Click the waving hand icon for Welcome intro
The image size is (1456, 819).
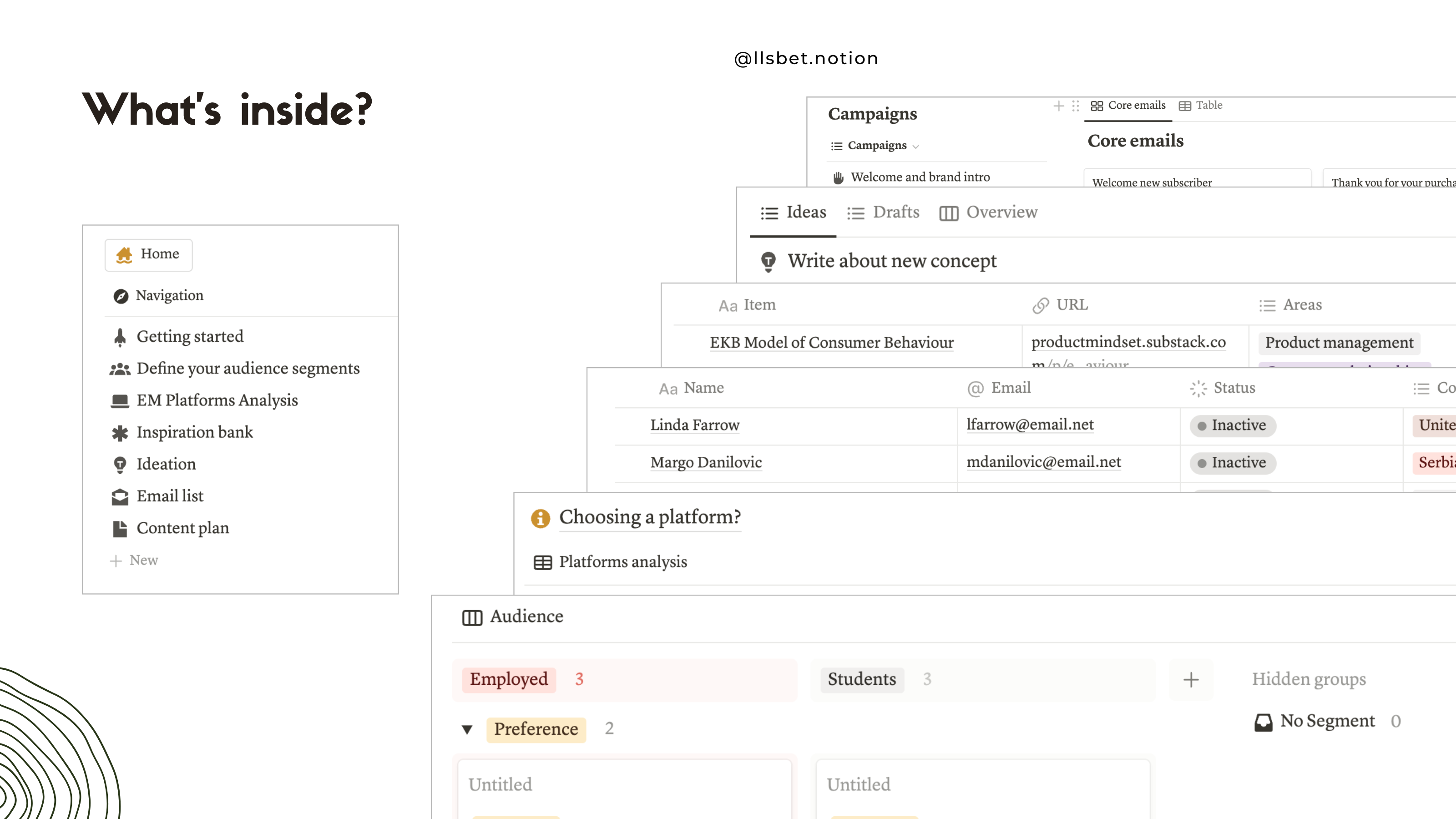pos(838,177)
